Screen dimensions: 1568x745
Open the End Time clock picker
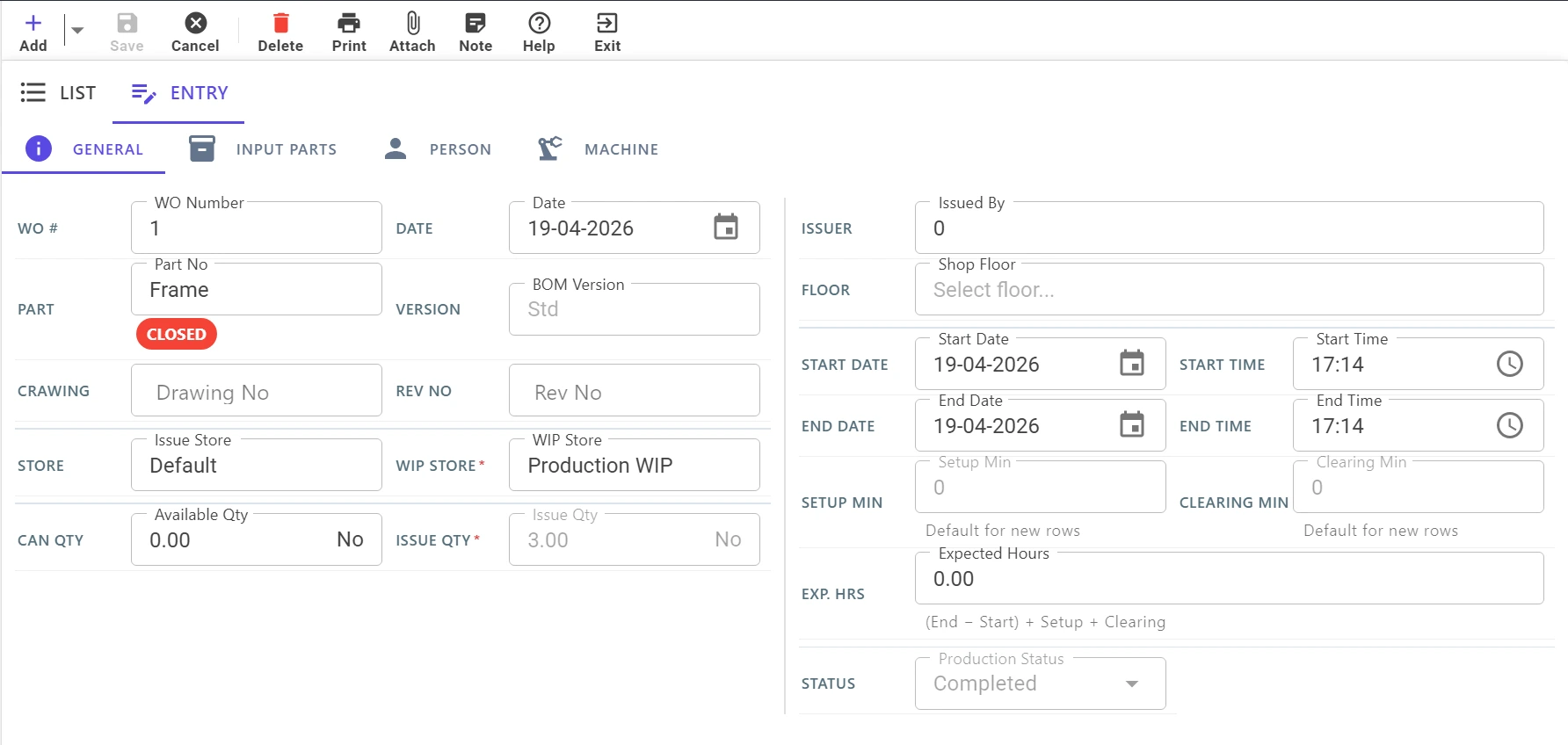pyautogui.click(x=1510, y=425)
